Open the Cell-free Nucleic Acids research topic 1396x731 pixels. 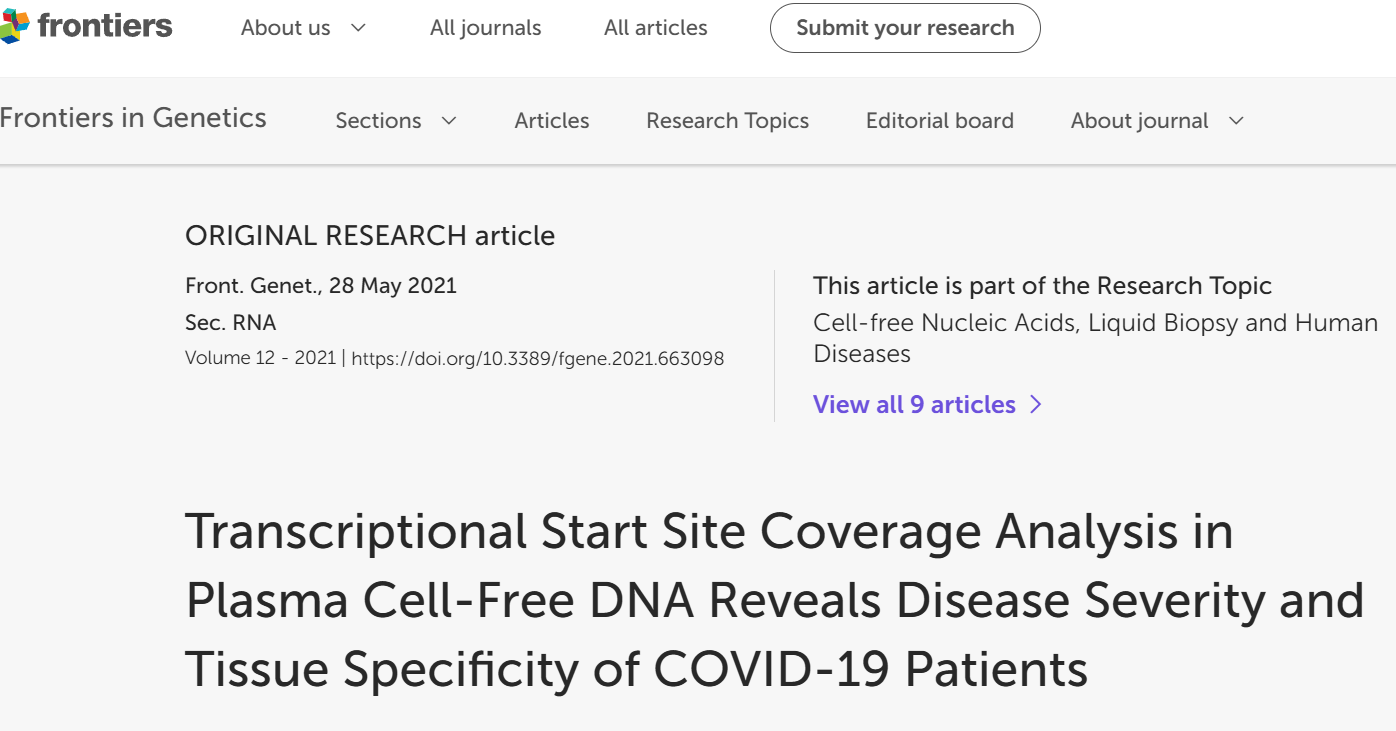coord(1095,338)
